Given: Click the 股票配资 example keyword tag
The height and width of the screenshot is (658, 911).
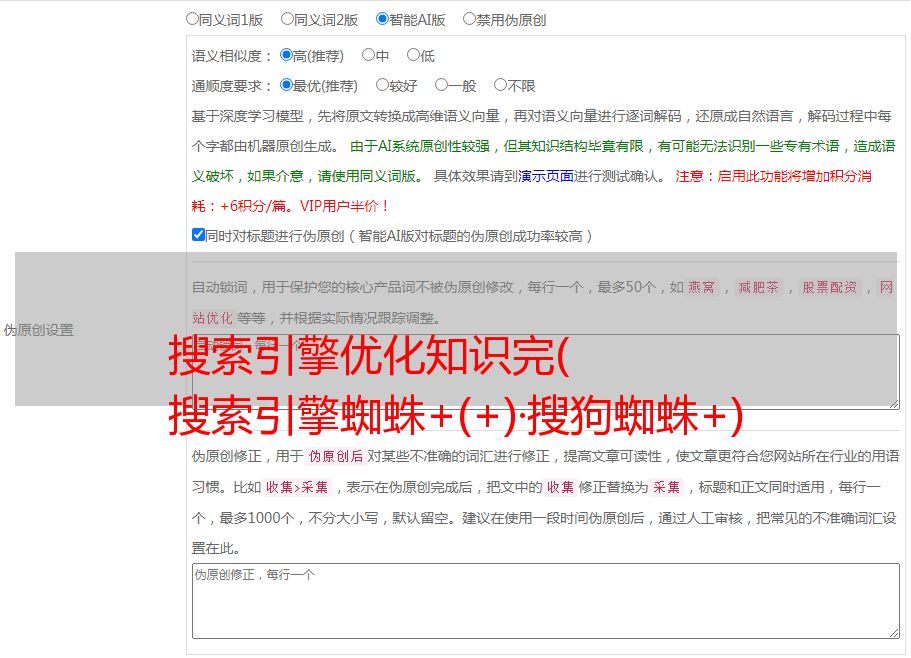Looking at the screenshot, I should (x=830, y=287).
